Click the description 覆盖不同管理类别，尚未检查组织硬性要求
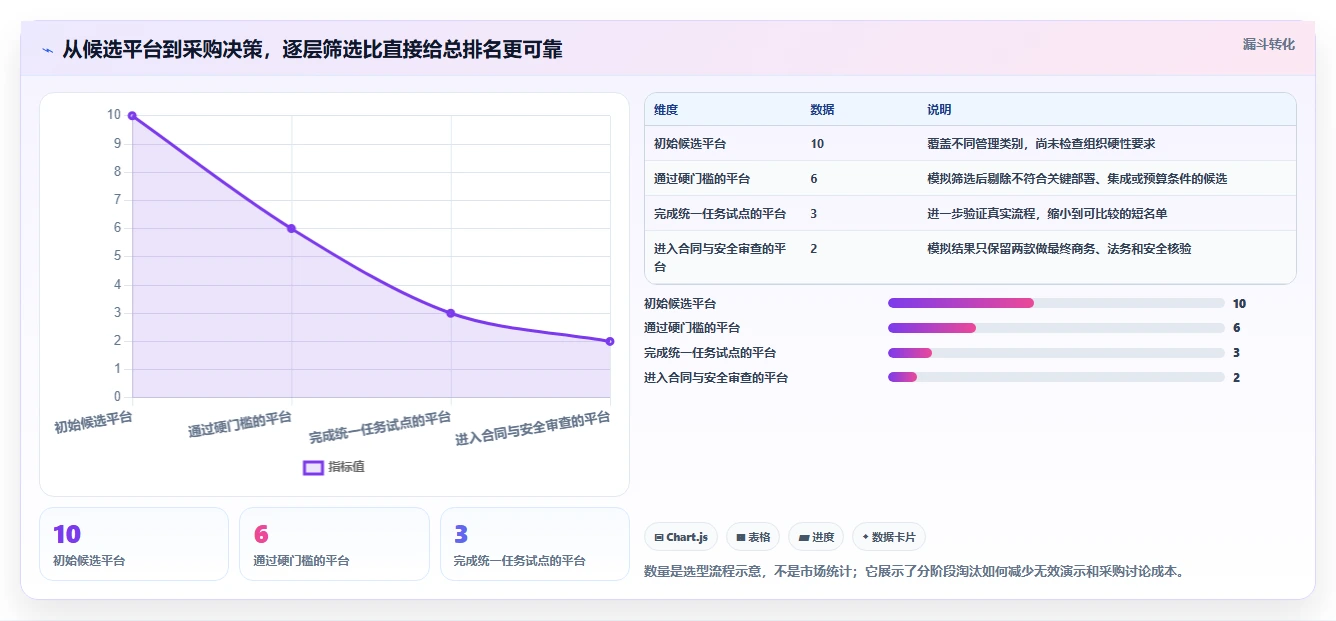The height and width of the screenshot is (621, 1336). [1041, 144]
